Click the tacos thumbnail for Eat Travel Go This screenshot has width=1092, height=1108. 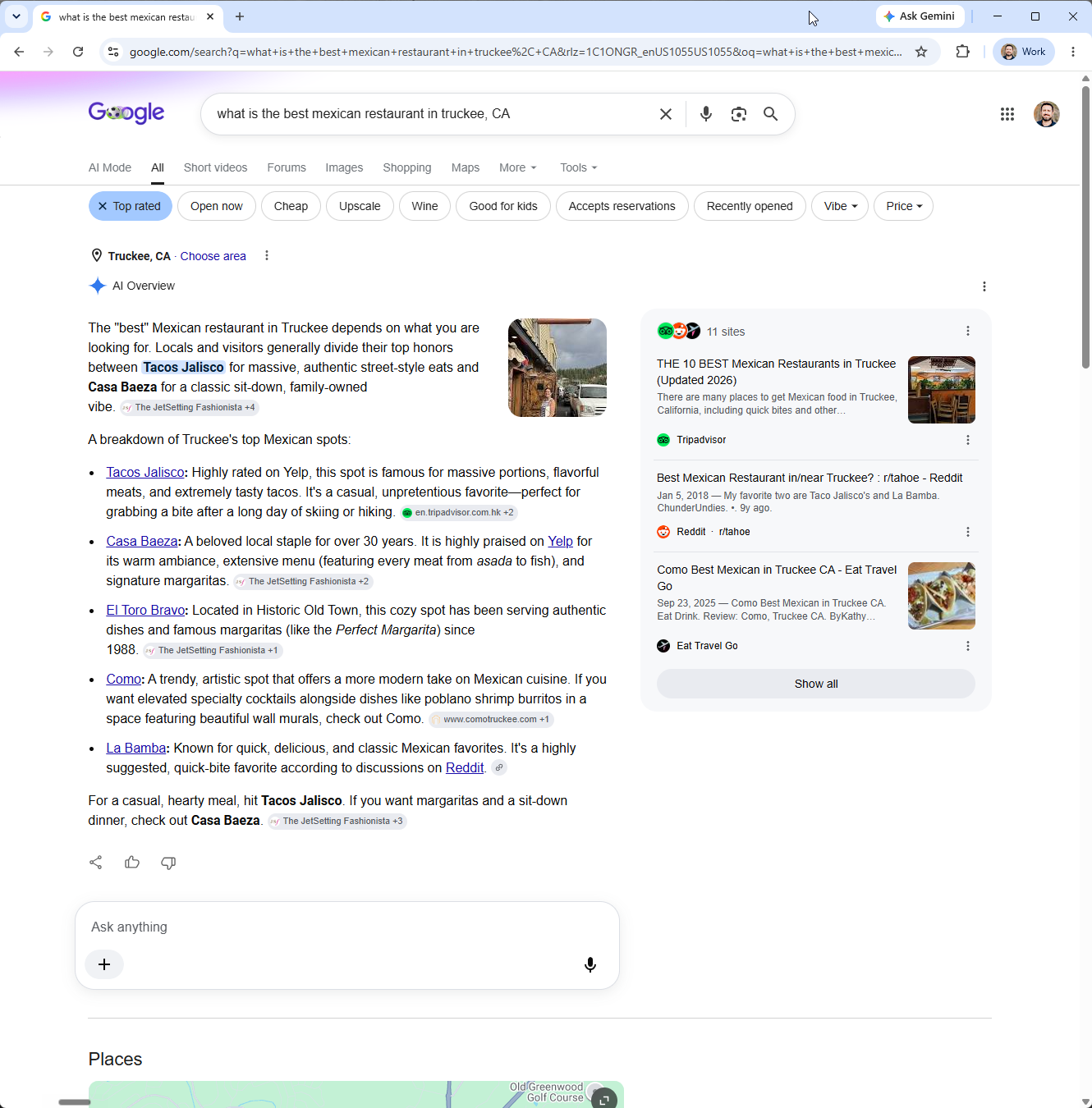(942, 596)
